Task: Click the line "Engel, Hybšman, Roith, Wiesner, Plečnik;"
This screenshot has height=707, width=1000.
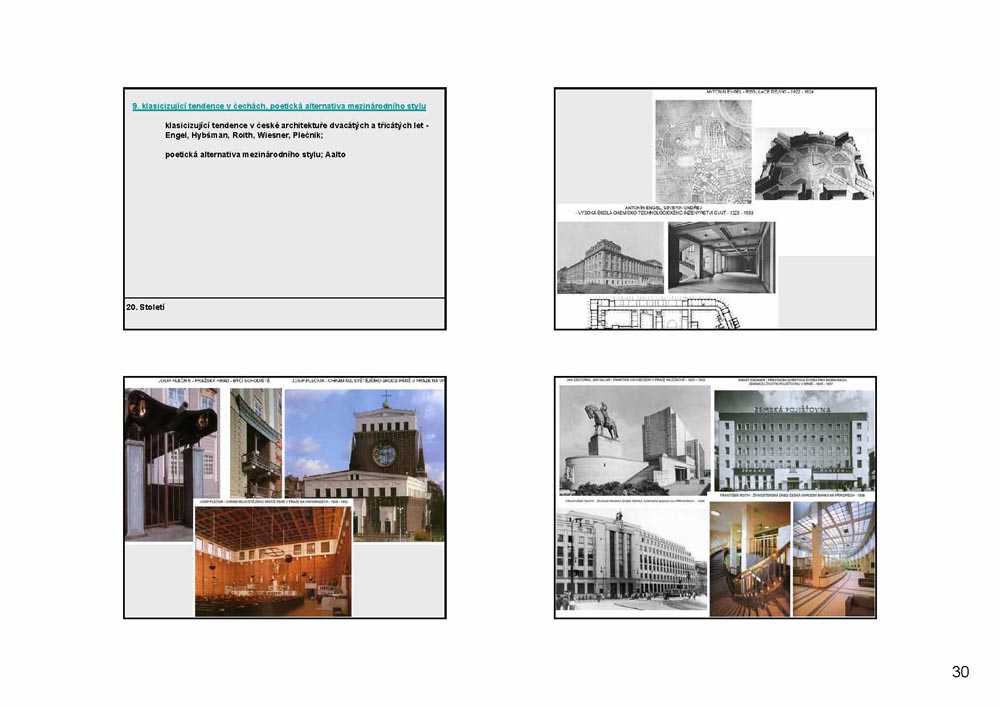Action: coord(244,136)
